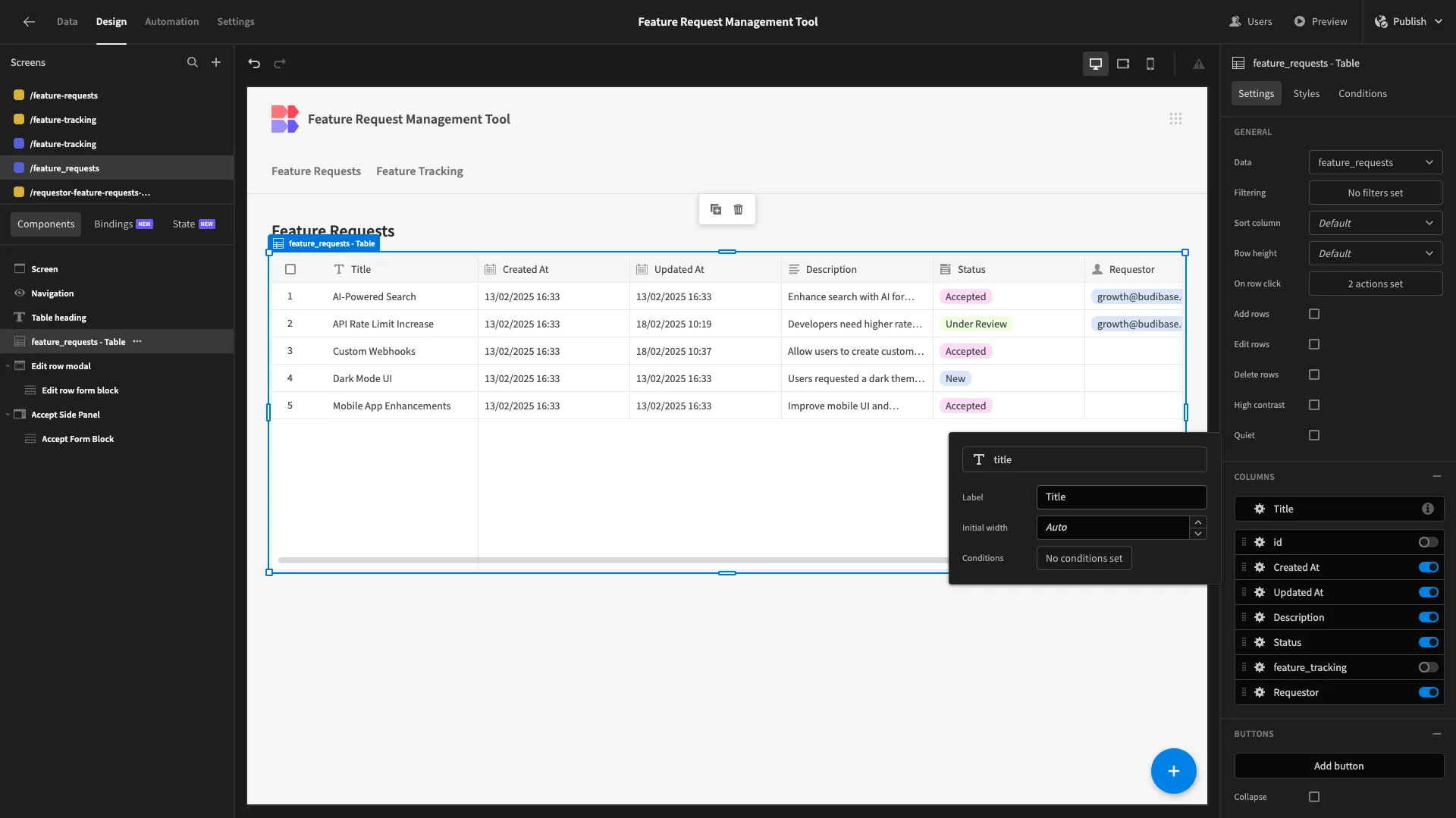
Task: Switch to the Styles tab
Action: pos(1306,93)
